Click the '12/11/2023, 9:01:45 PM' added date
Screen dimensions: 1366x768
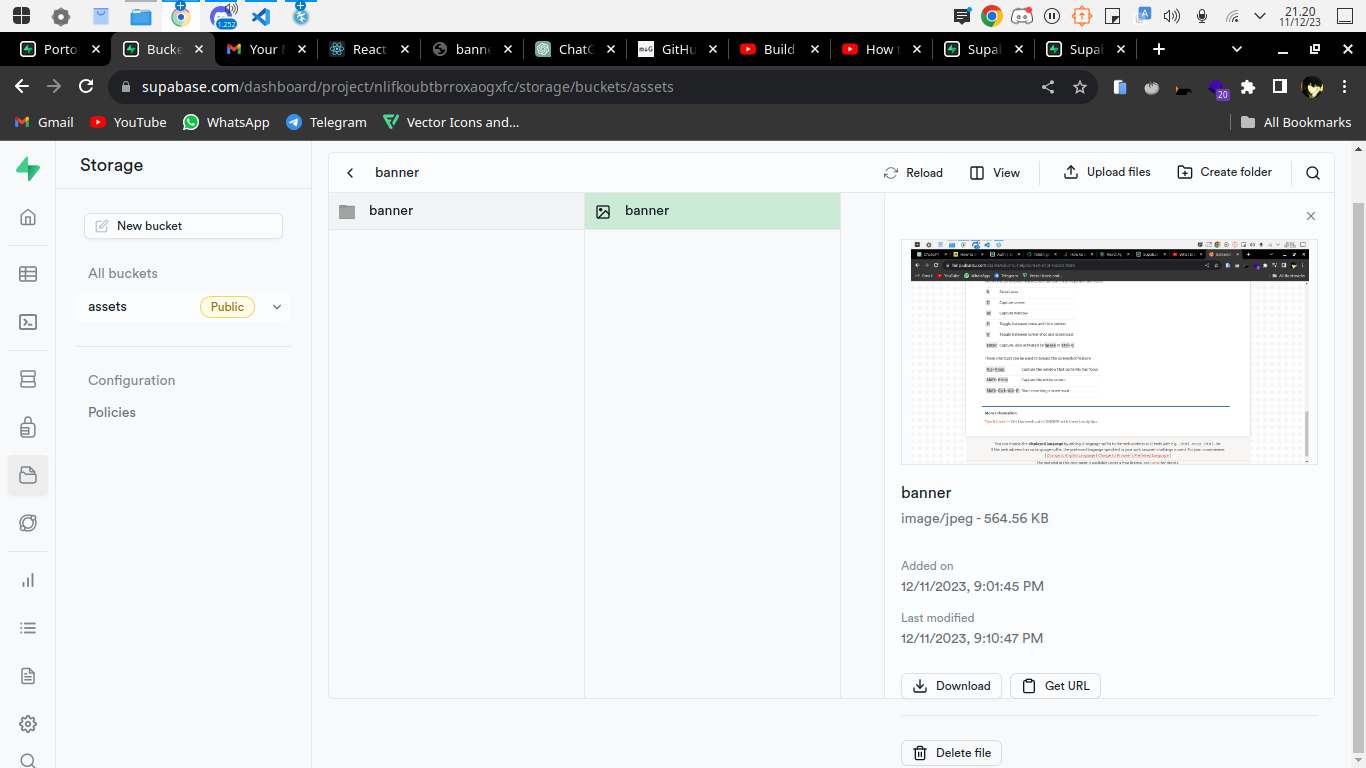click(x=972, y=586)
